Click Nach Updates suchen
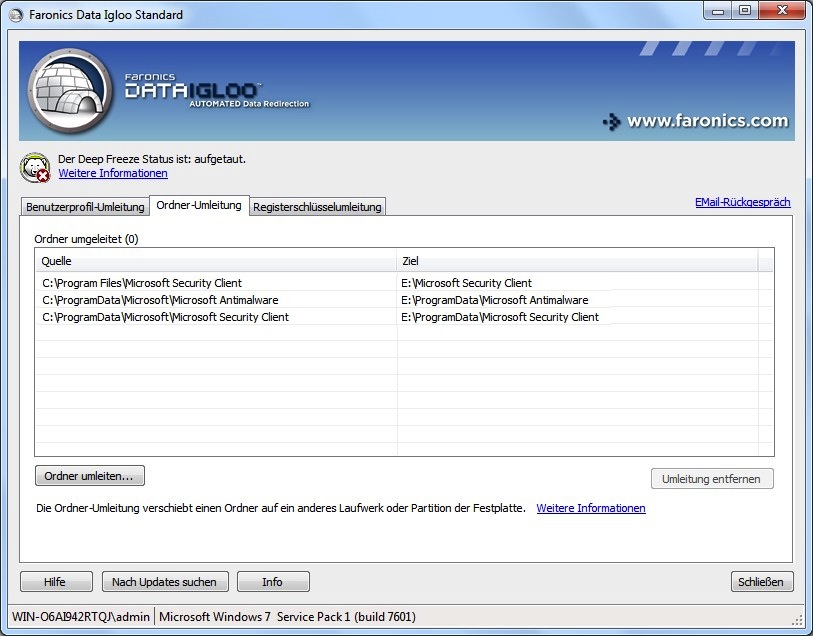The image size is (813, 636). [x=165, y=582]
